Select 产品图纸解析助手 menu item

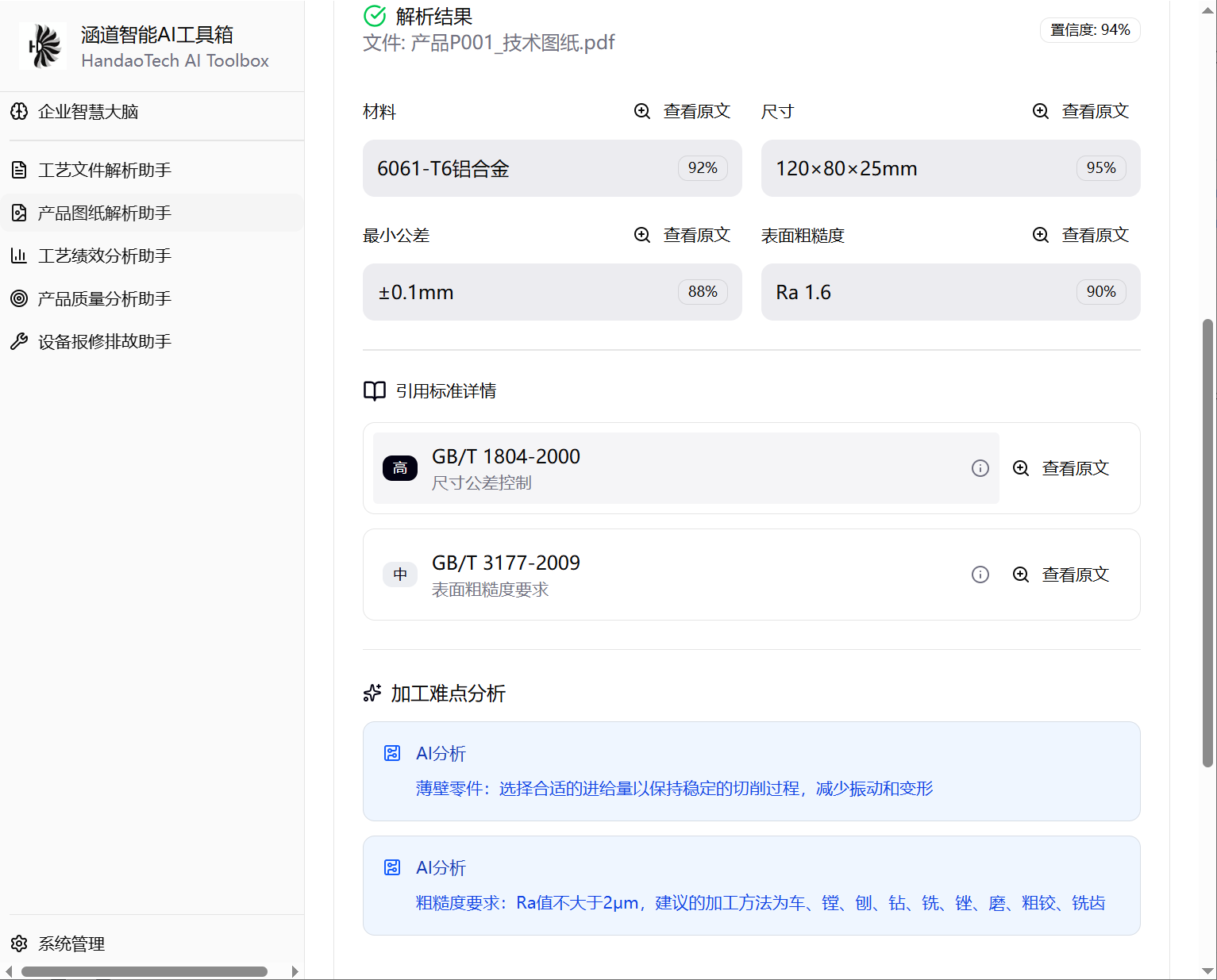coord(104,213)
